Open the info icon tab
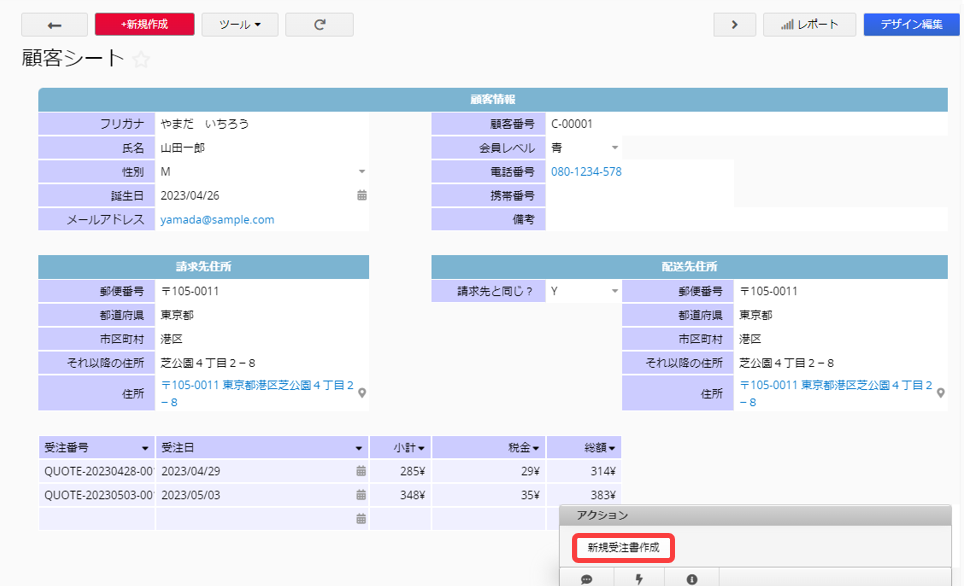964x586 pixels. tap(692, 578)
